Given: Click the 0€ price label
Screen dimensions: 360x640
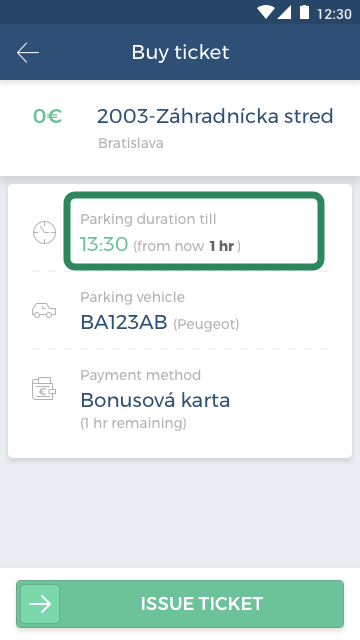Looking at the screenshot, I should [x=47, y=116].
